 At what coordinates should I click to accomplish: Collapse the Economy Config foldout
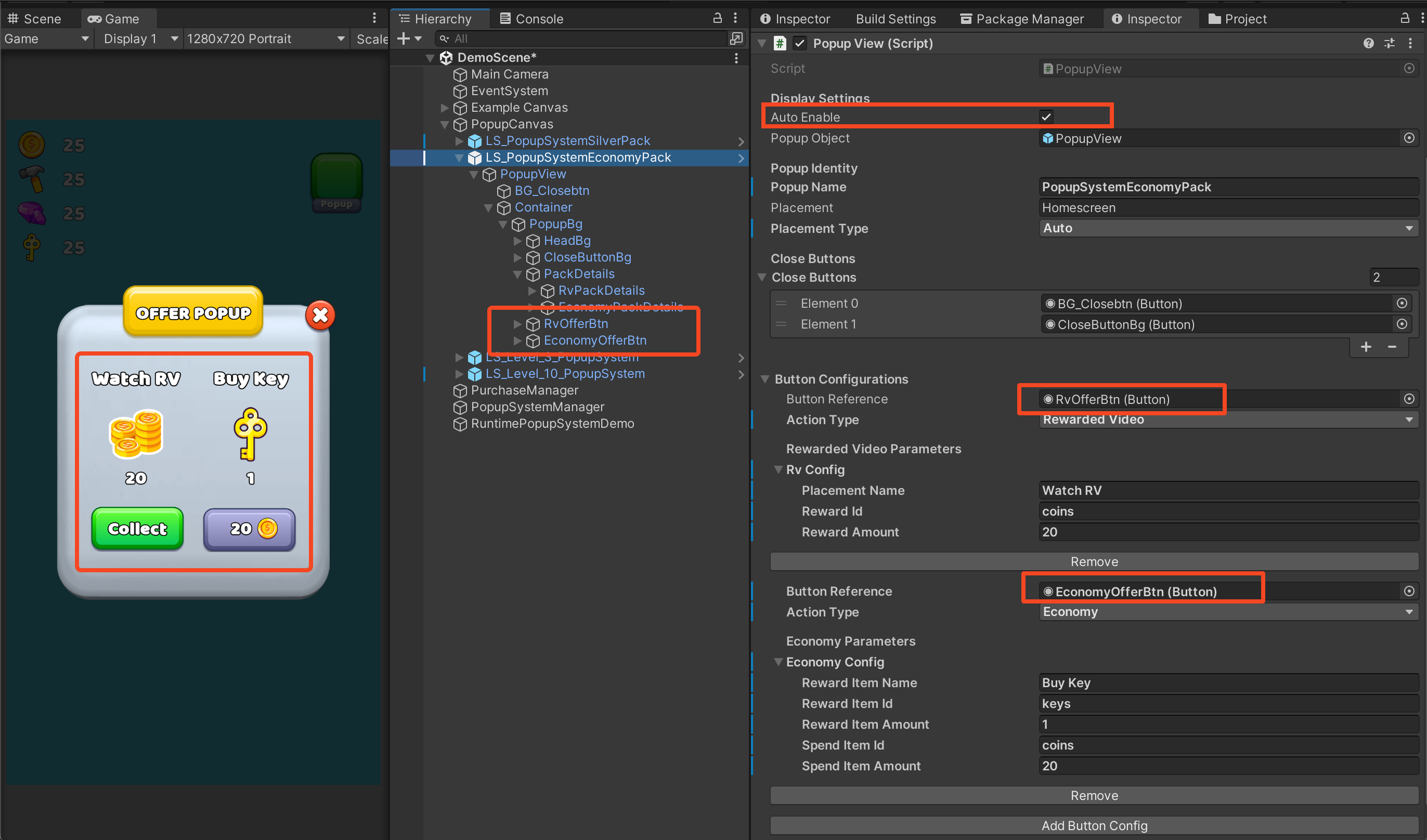pos(779,662)
